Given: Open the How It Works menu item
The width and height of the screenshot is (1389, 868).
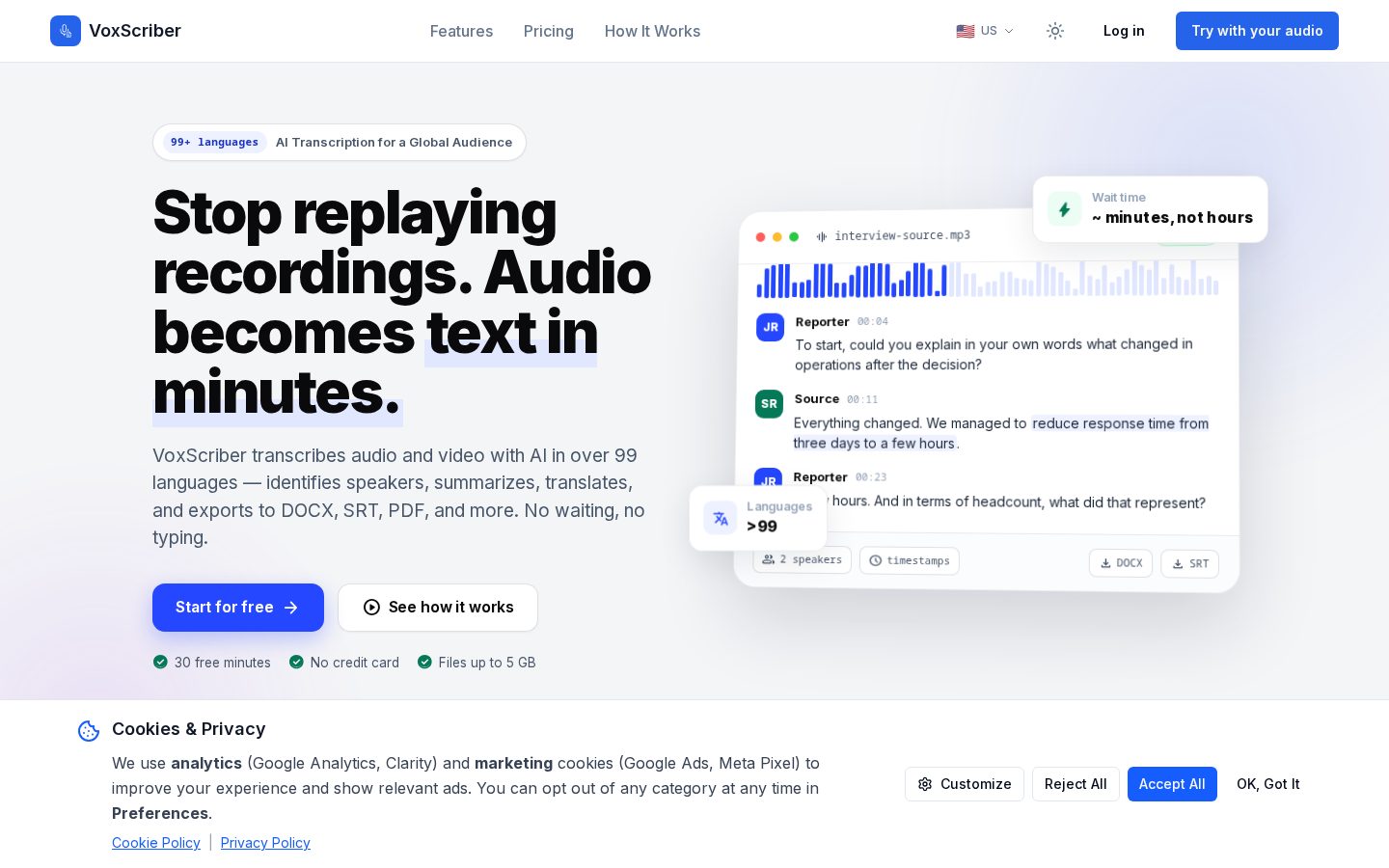Looking at the screenshot, I should tap(652, 31).
